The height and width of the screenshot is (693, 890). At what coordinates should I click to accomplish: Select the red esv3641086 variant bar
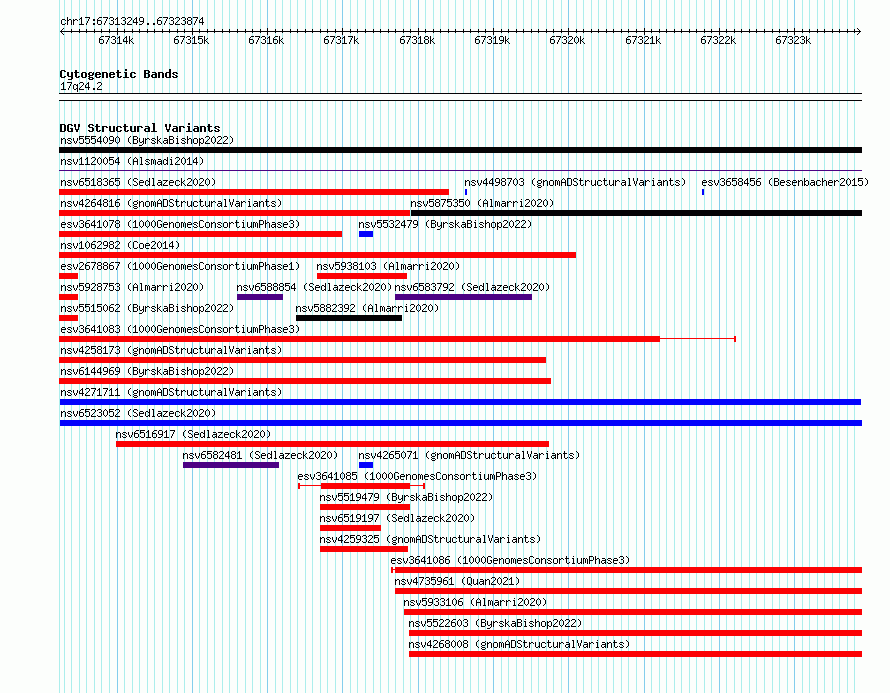627,570
